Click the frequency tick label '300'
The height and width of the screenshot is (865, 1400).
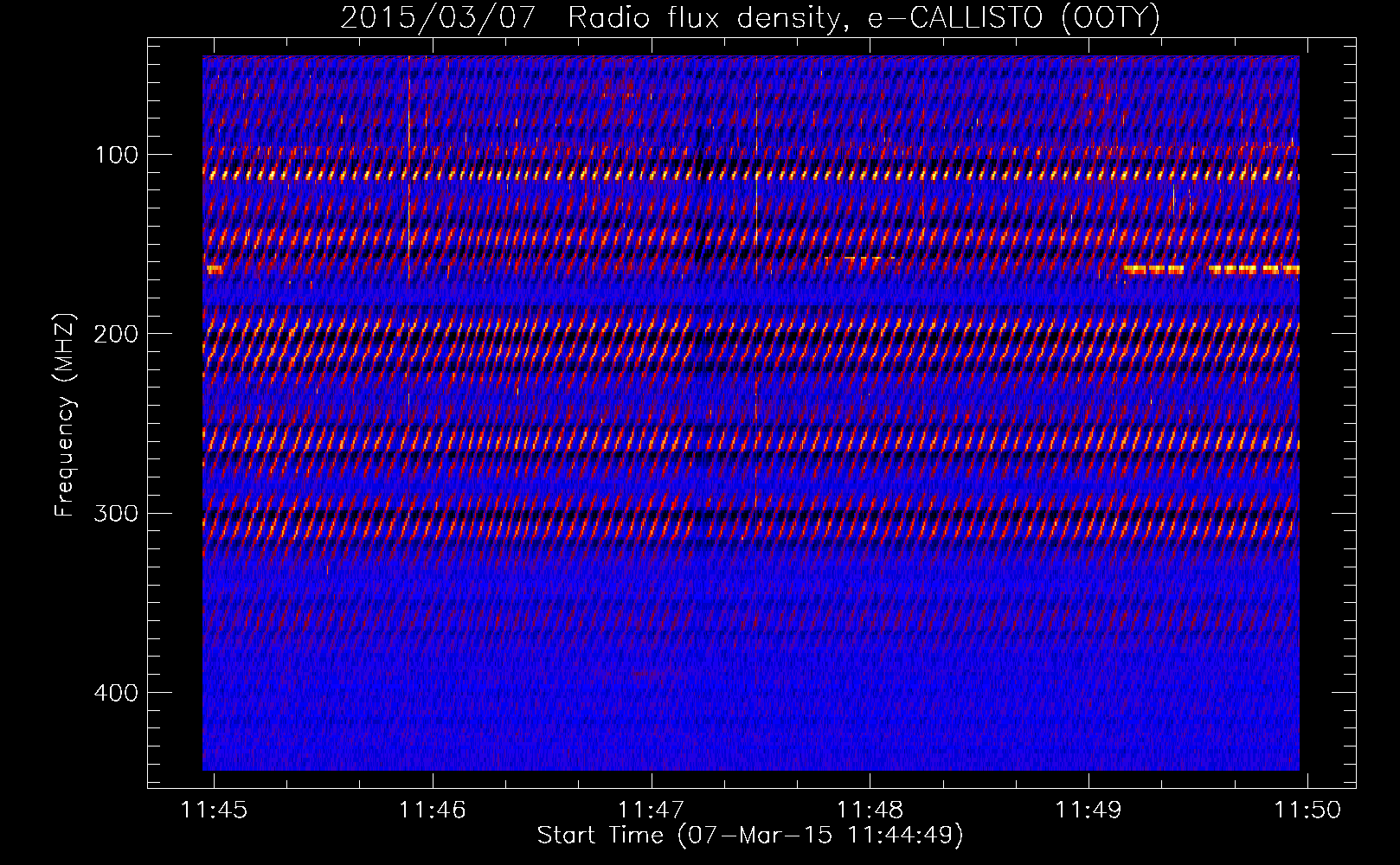(116, 513)
